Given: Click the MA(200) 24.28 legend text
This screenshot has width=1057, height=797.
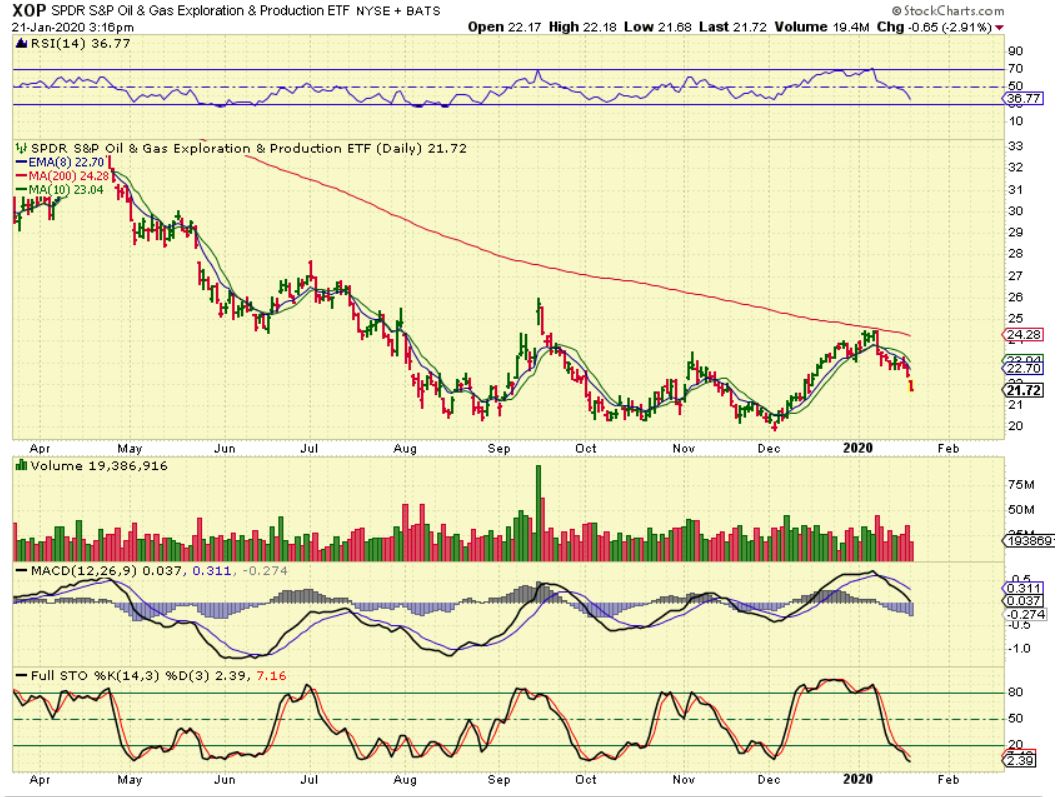Looking at the screenshot, I should click(x=68, y=176).
